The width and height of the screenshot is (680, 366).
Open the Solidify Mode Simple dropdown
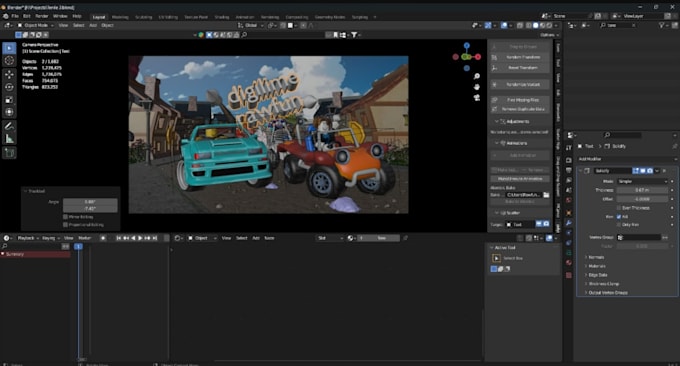[642, 181]
